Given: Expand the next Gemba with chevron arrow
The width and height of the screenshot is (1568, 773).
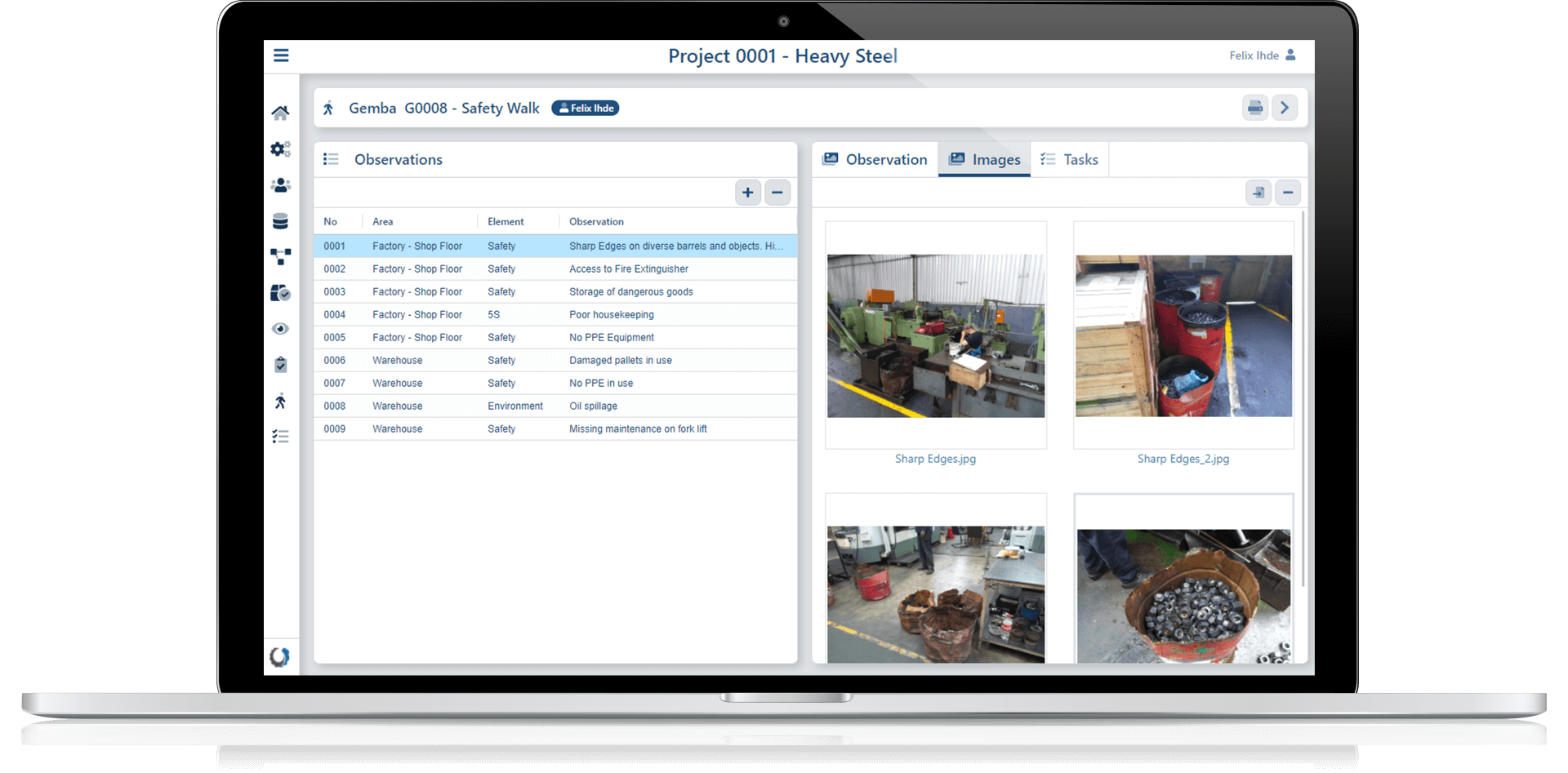Looking at the screenshot, I should [1285, 108].
